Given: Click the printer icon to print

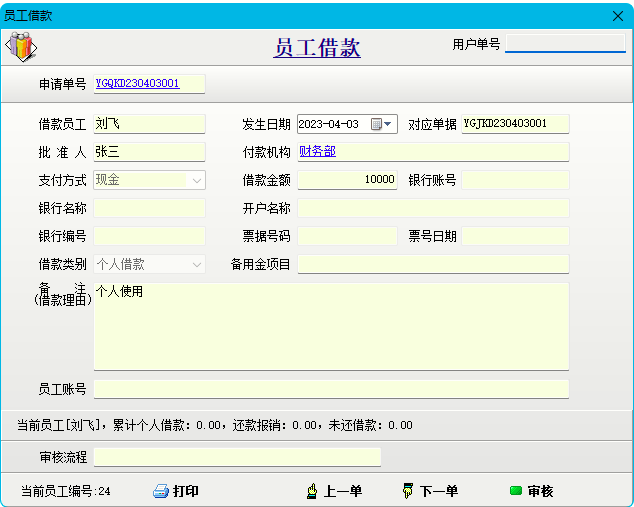Looking at the screenshot, I should tap(161, 491).
